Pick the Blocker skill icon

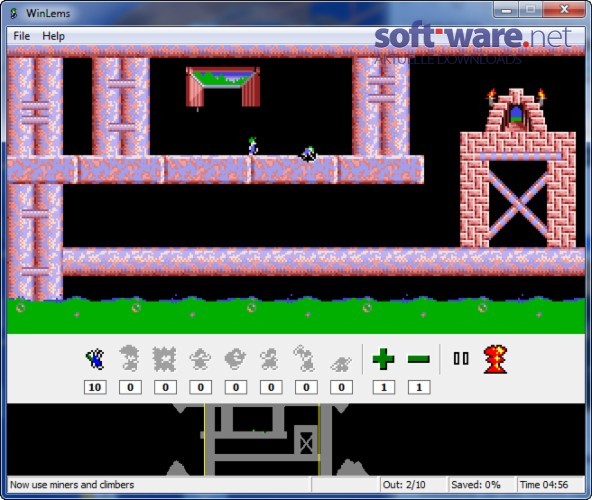pyautogui.click(x=200, y=359)
